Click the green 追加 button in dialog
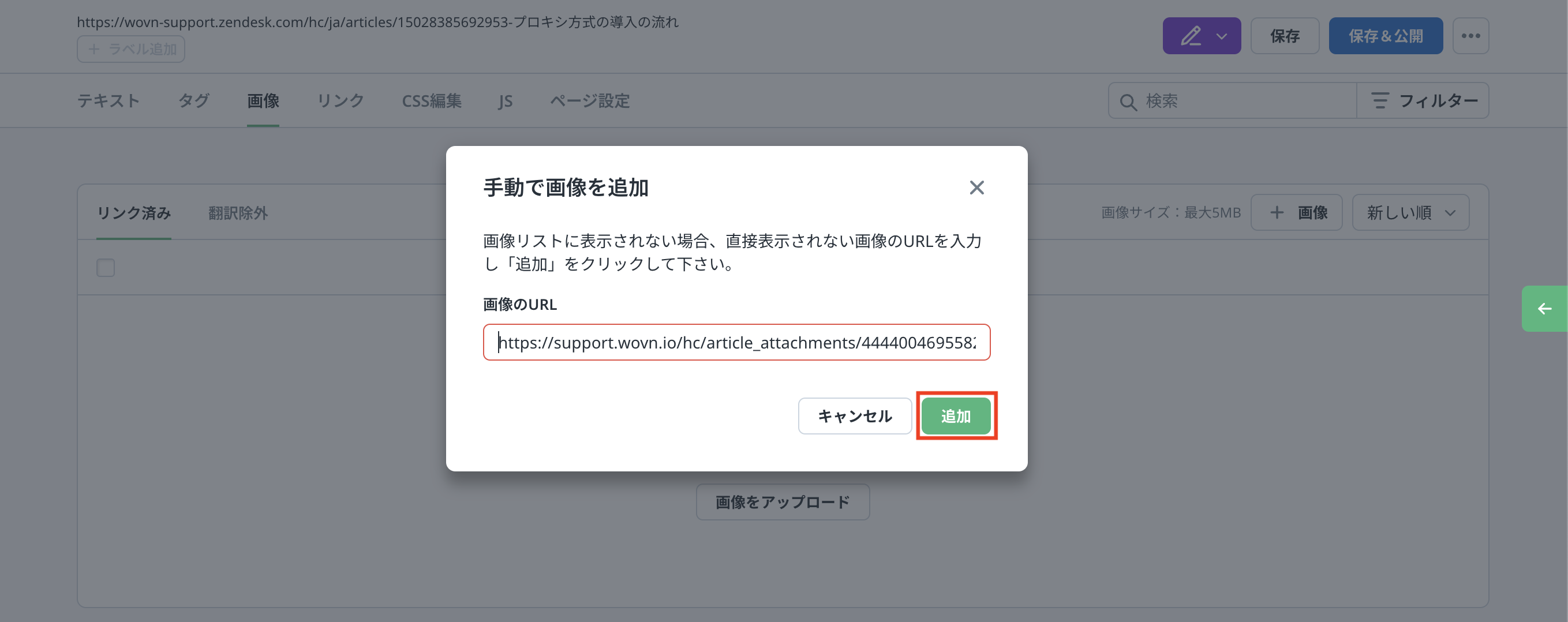The image size is (1568, 622). (956, 415)
